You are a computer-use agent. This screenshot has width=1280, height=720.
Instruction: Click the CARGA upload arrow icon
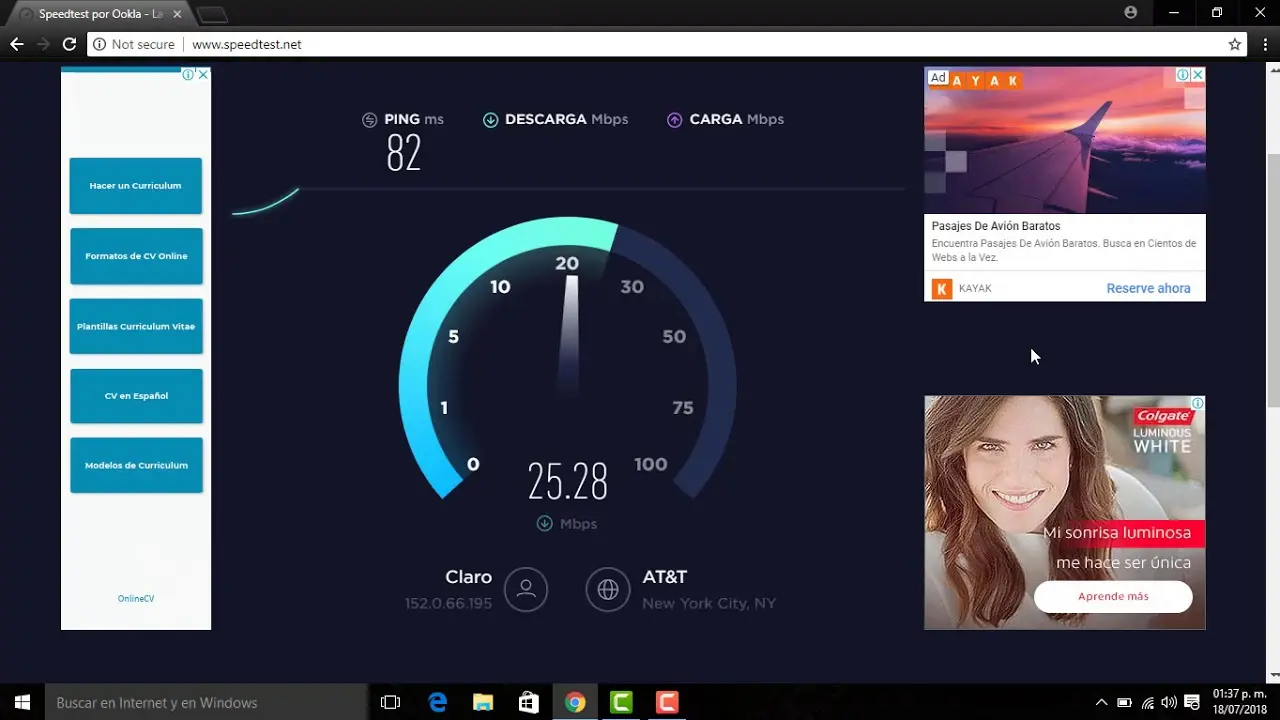pyautogui.click(x=675, y=119)
